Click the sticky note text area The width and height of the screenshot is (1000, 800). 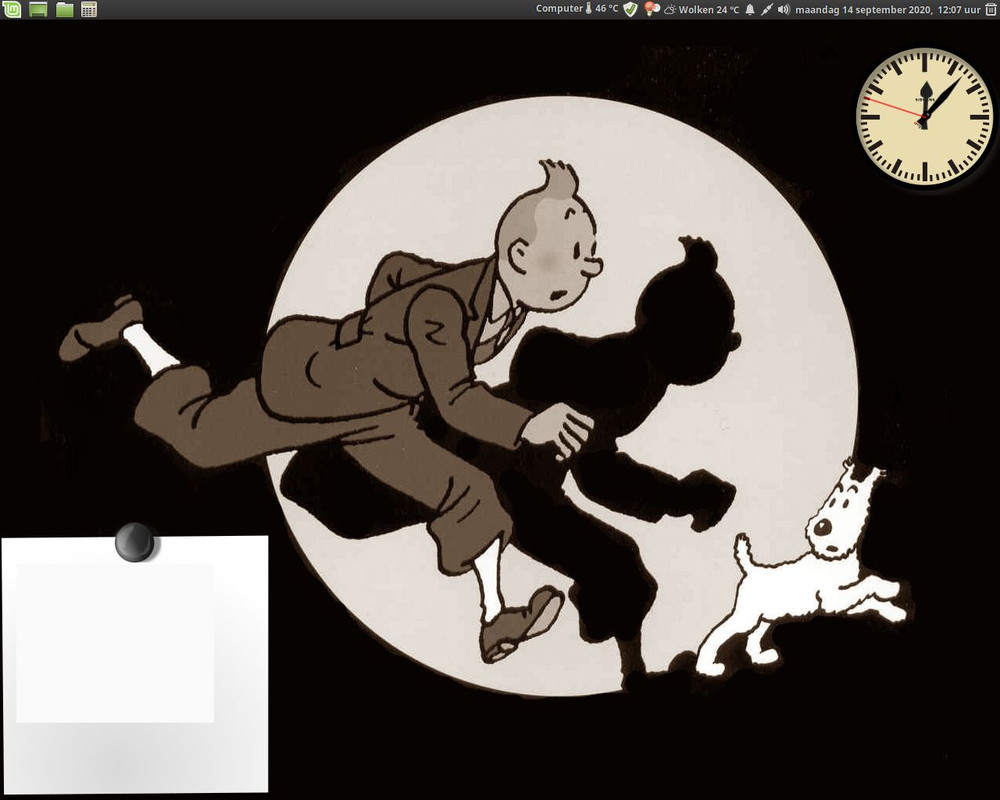point(115,643)
